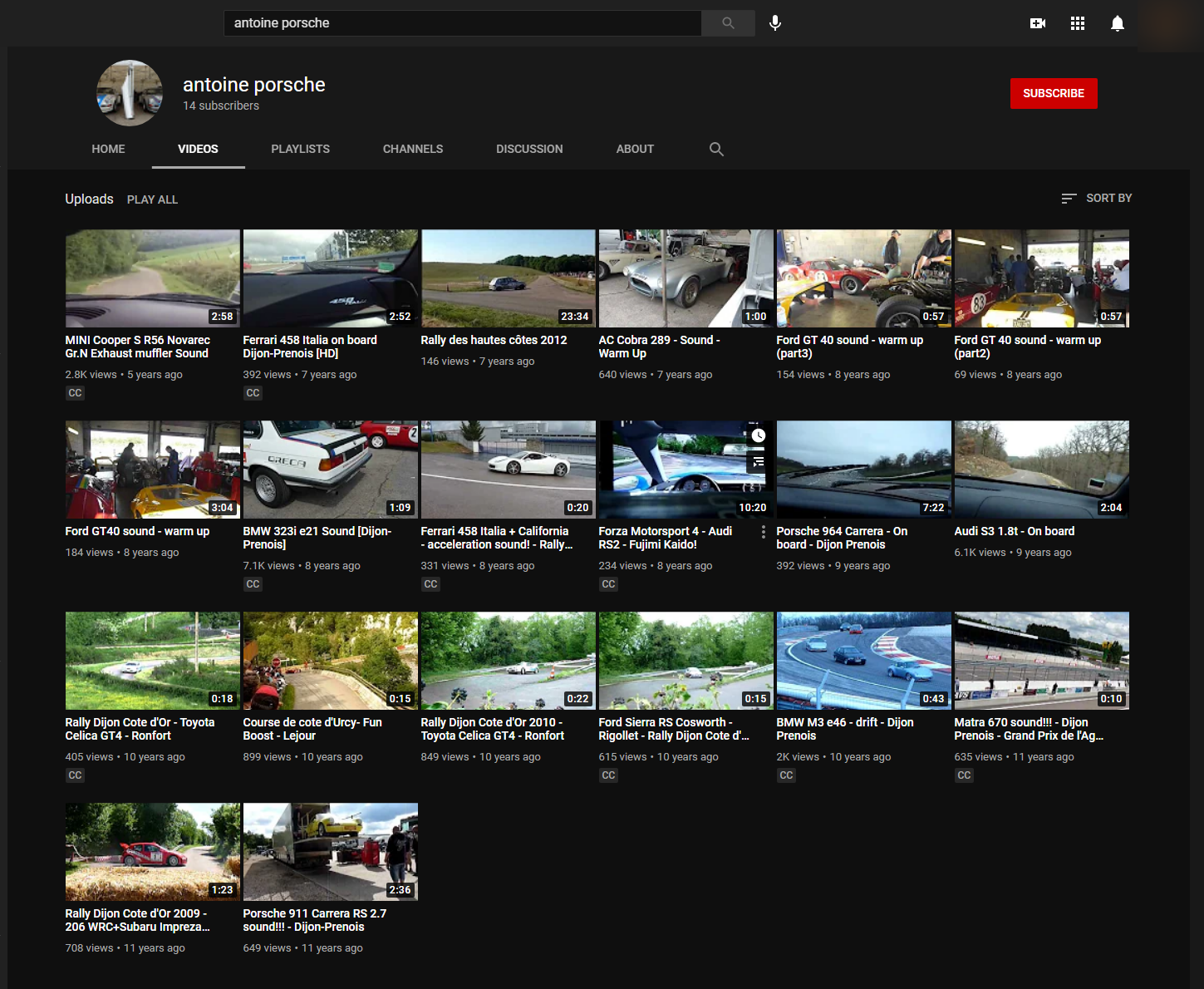
Task: Click Add to Queue icon on Forza thumbnail
Action: (759, 461)
